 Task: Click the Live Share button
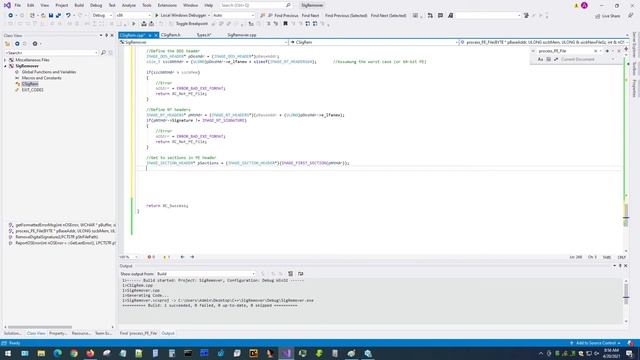point(608,16)
